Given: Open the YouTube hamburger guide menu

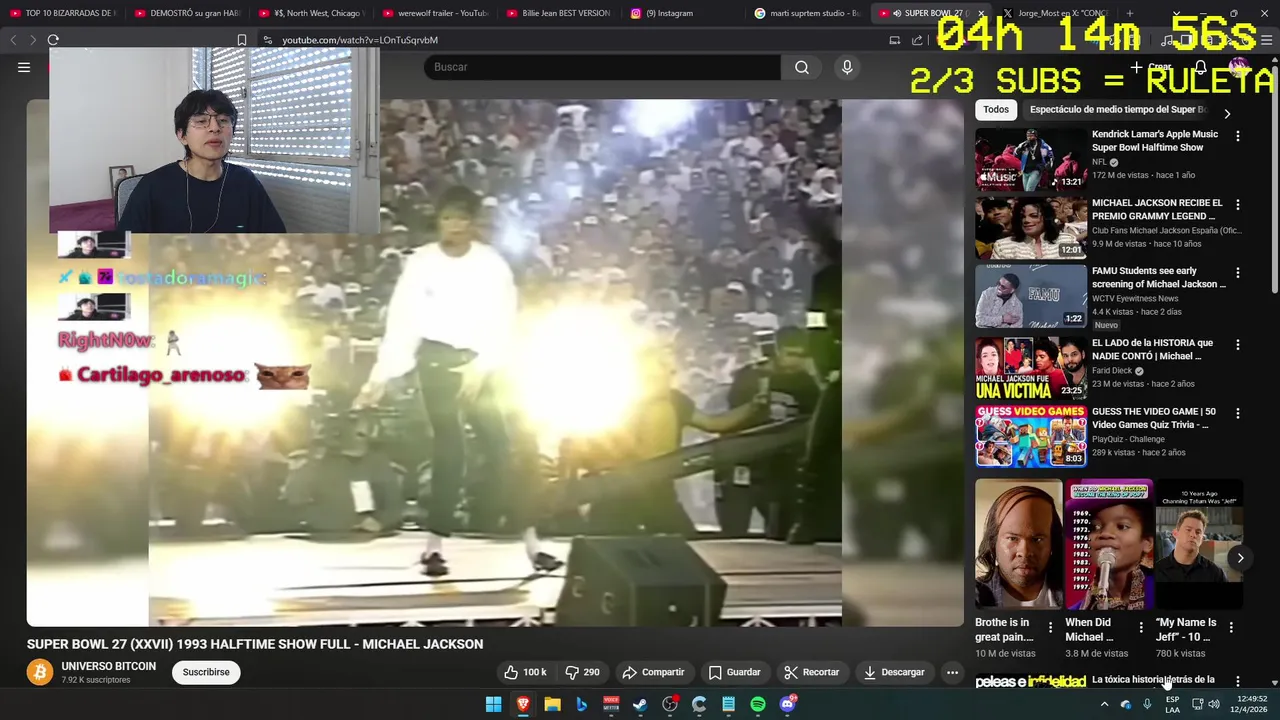Looking at the screenshot, I should 24,67.
